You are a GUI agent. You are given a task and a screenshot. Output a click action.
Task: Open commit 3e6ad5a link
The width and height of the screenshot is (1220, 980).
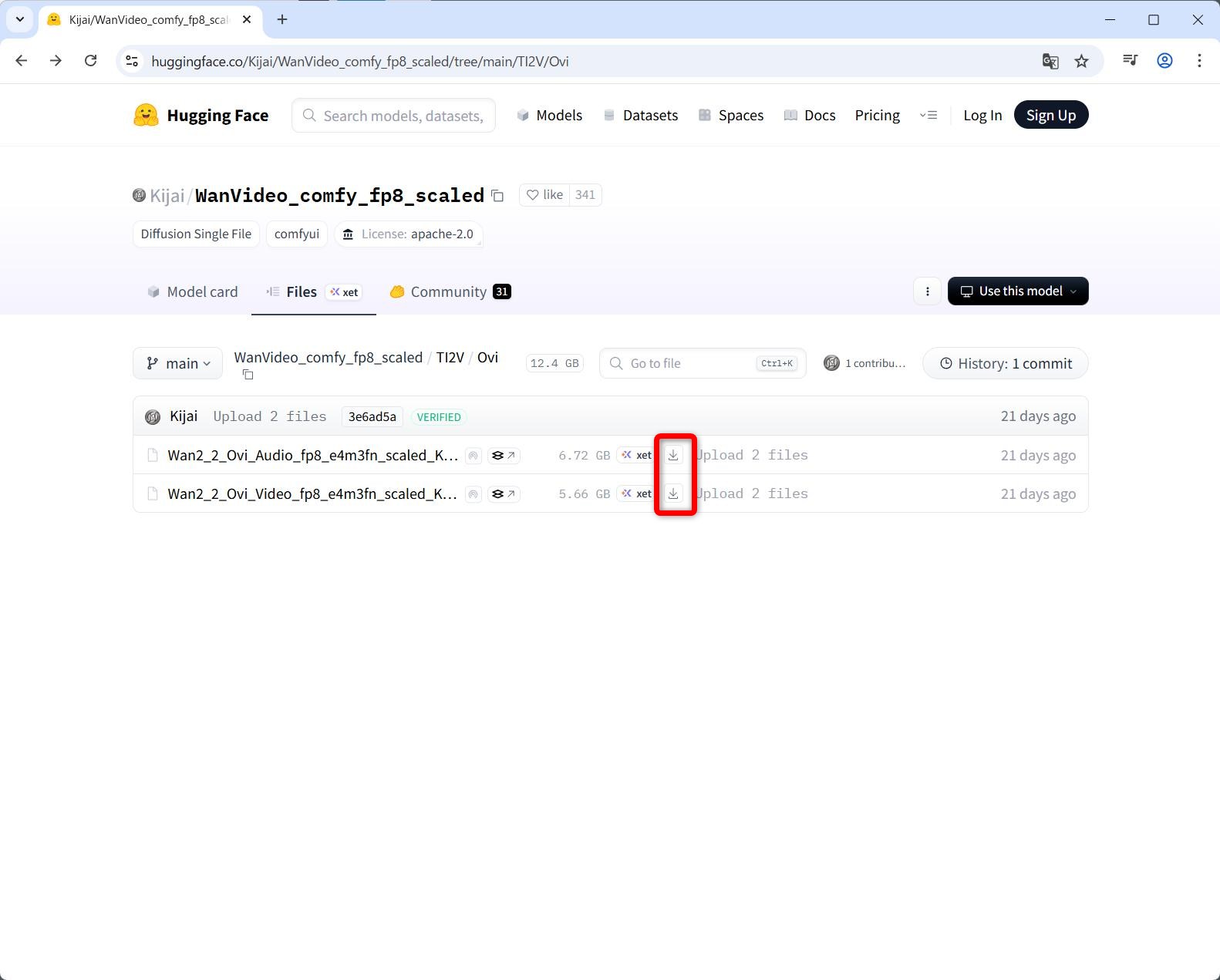[x=372, y=417]
